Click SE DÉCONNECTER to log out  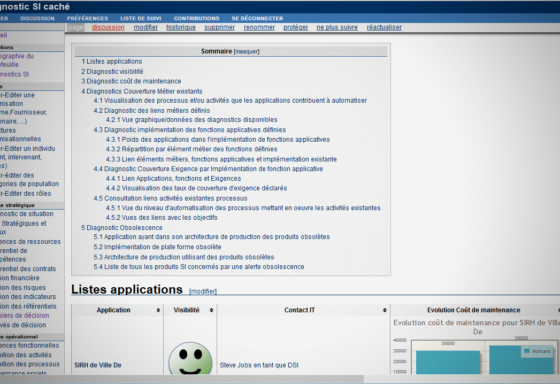(258, 19)
